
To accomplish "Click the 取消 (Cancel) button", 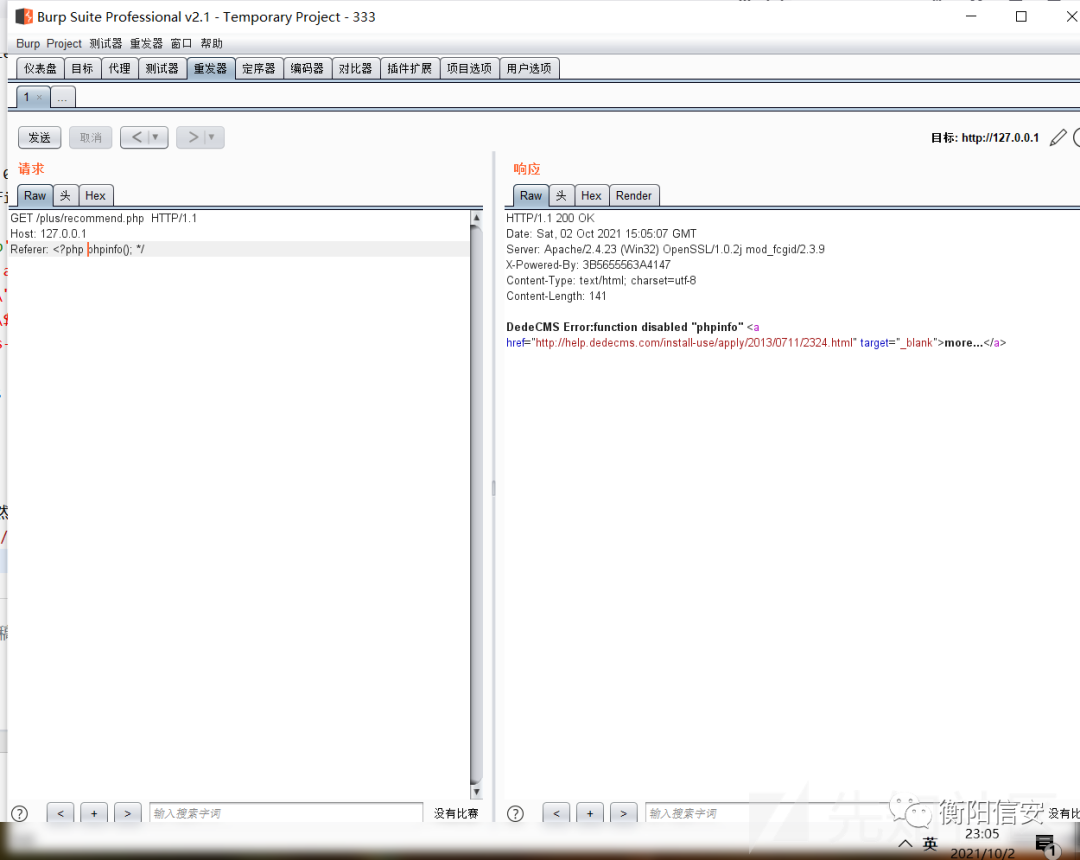I will tap(90, 138).
